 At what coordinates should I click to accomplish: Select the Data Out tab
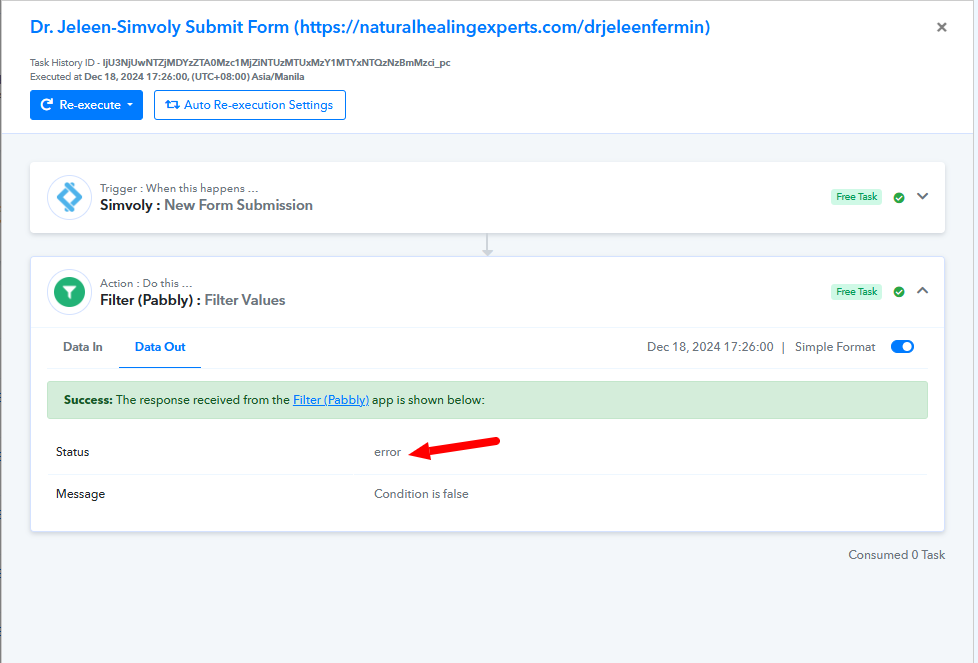tap(160, 347)
